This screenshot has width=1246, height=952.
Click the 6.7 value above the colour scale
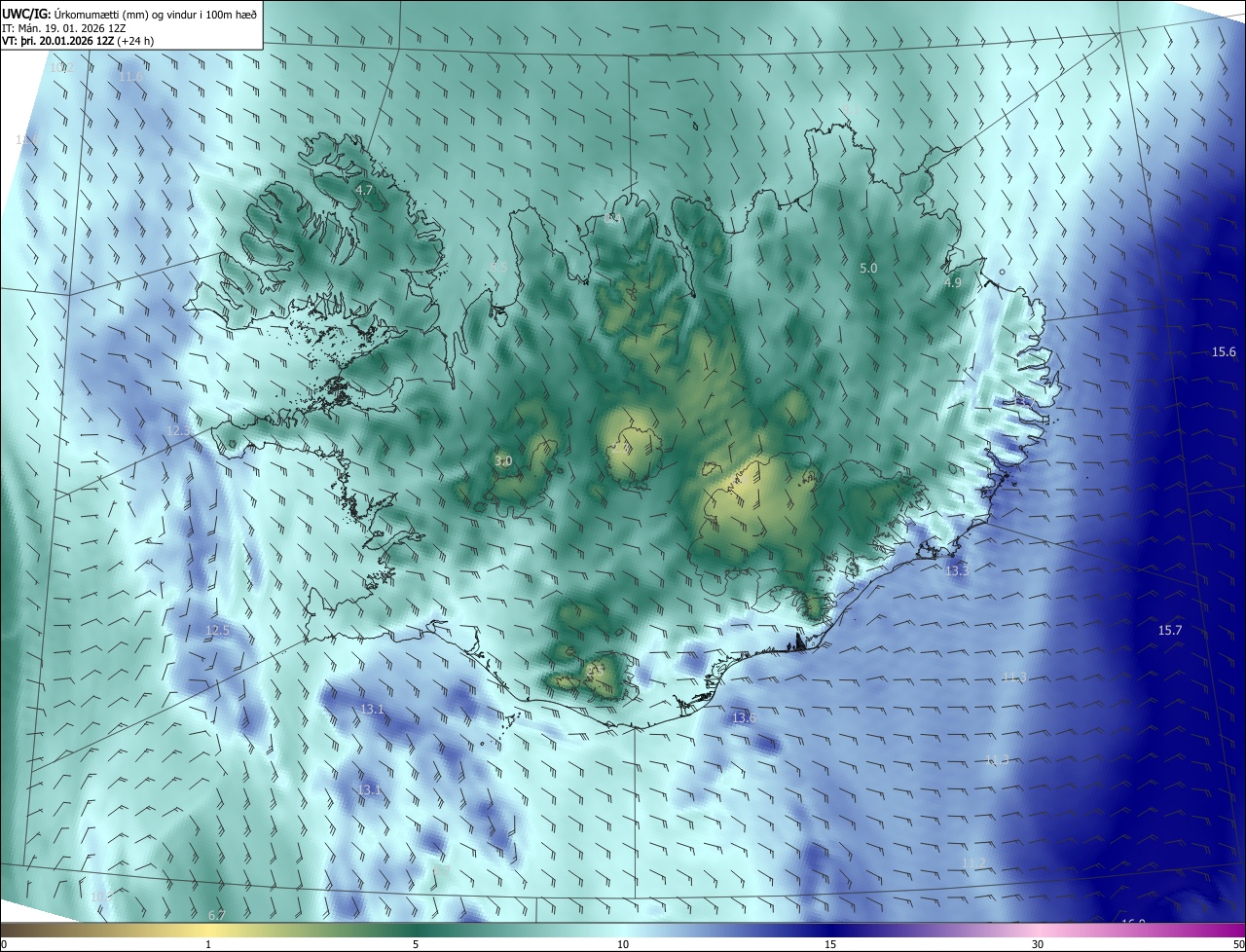pyautogui.click(x=217, y=916)
